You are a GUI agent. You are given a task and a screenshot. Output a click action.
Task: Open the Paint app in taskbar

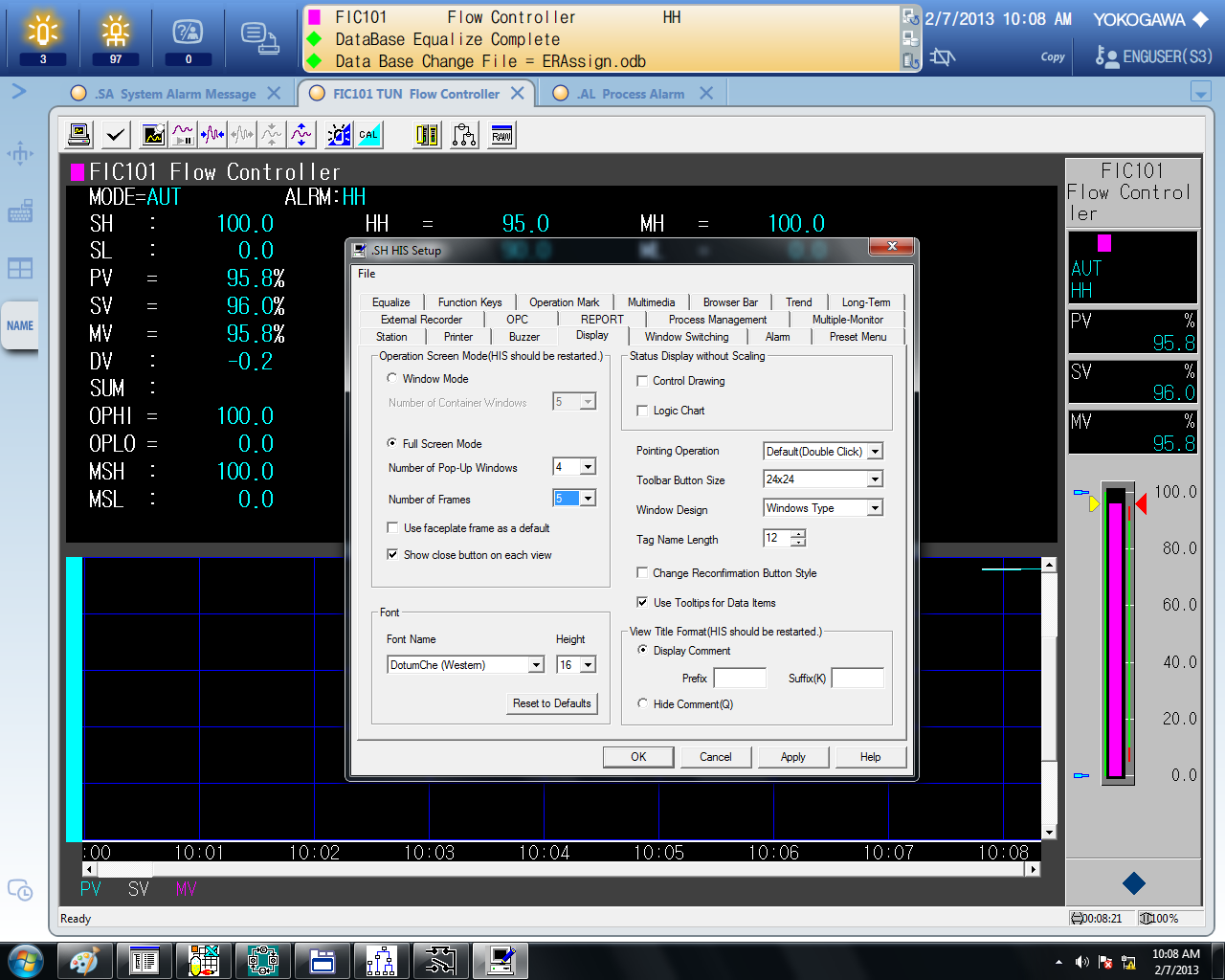84,961
